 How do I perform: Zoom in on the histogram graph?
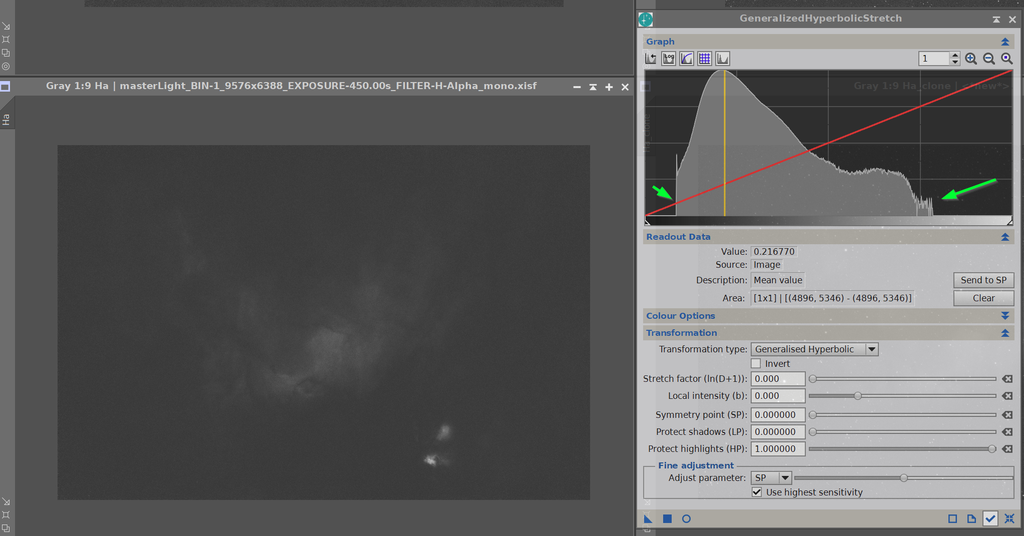[x=971, y=59]
